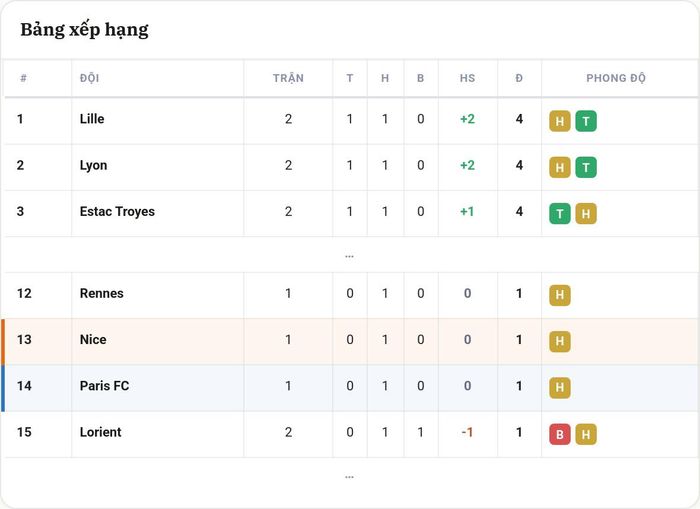Viewport: 700px width, 509px height.
Task: Click the ĐỘI column header
Action: [x=89, y=78]
